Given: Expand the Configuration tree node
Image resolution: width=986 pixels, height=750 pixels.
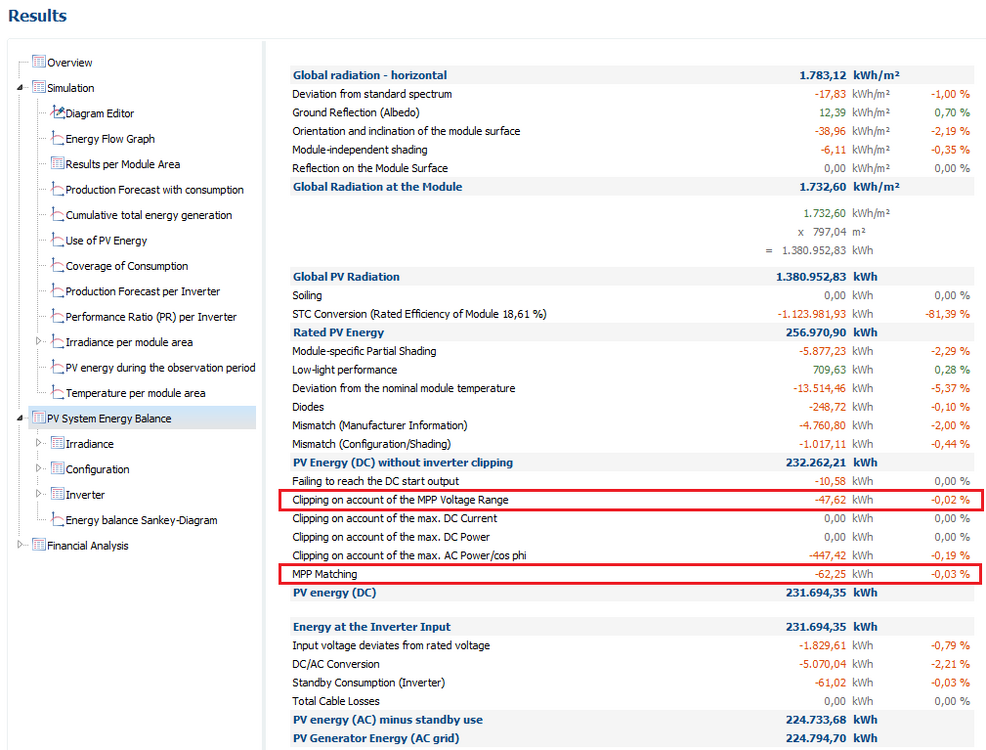Looking at the screenshot, I should pyautogui.click(x=38, y=468).
